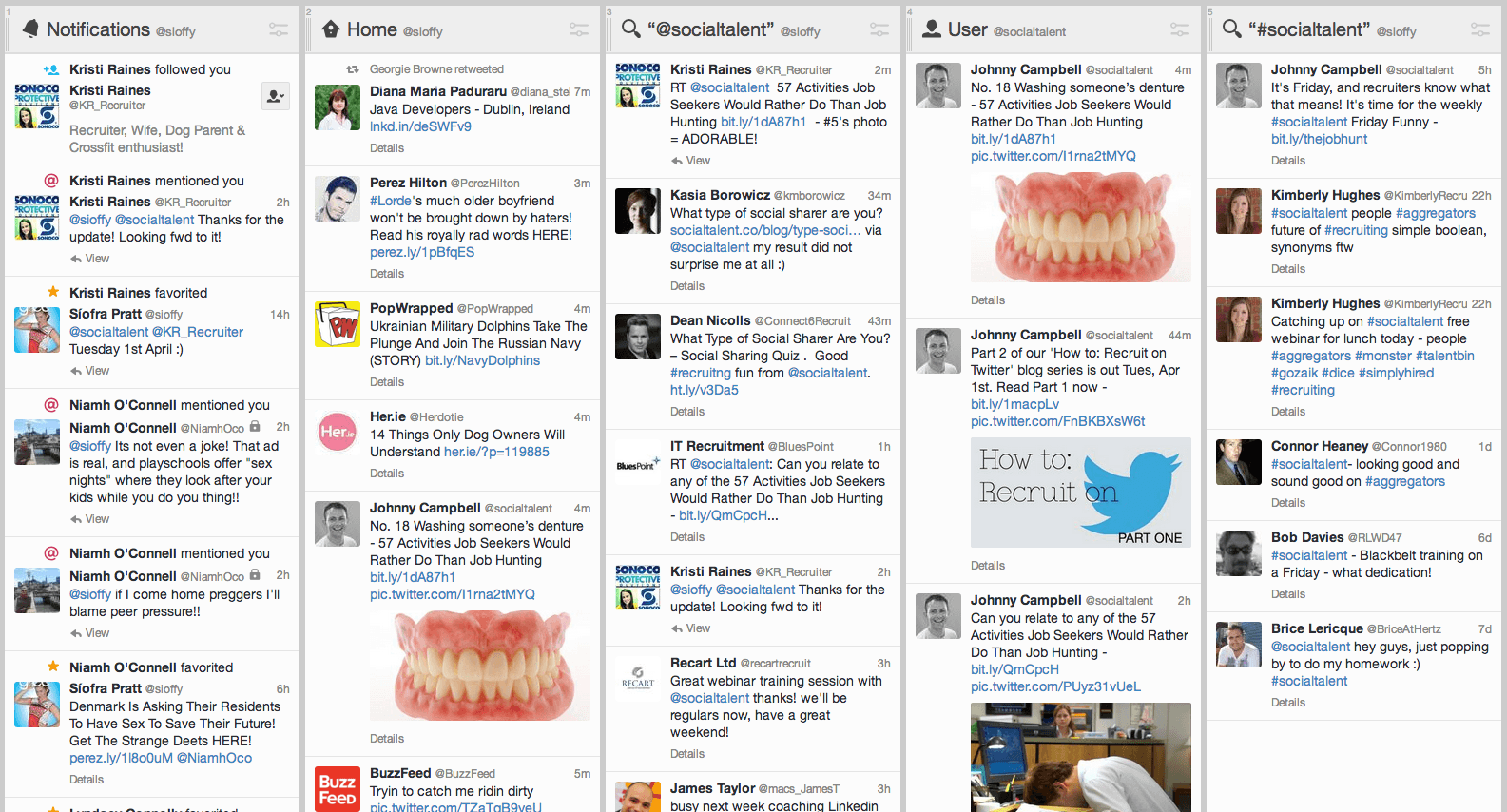Screen dimensions: 1507x812
Task: Click BuzzFeed red logo avatar
Action: pos(338,789)
